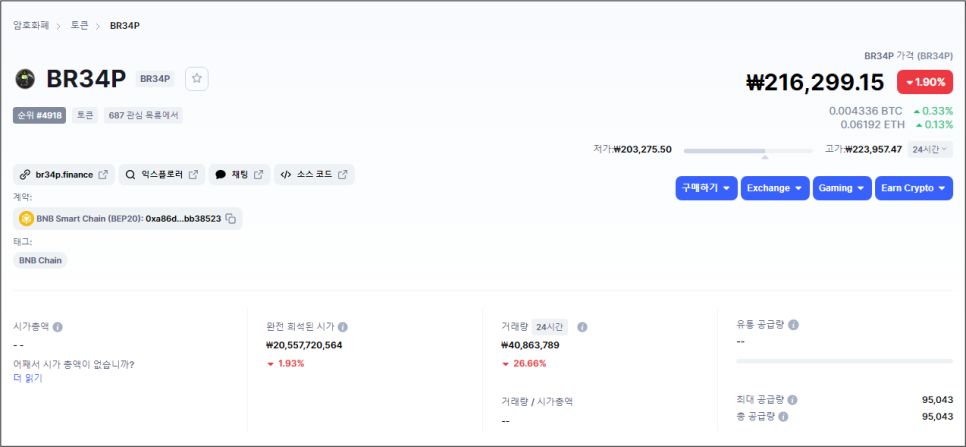
Task: Click the -1.90% price change badge
Action: [x=925, y=83]
